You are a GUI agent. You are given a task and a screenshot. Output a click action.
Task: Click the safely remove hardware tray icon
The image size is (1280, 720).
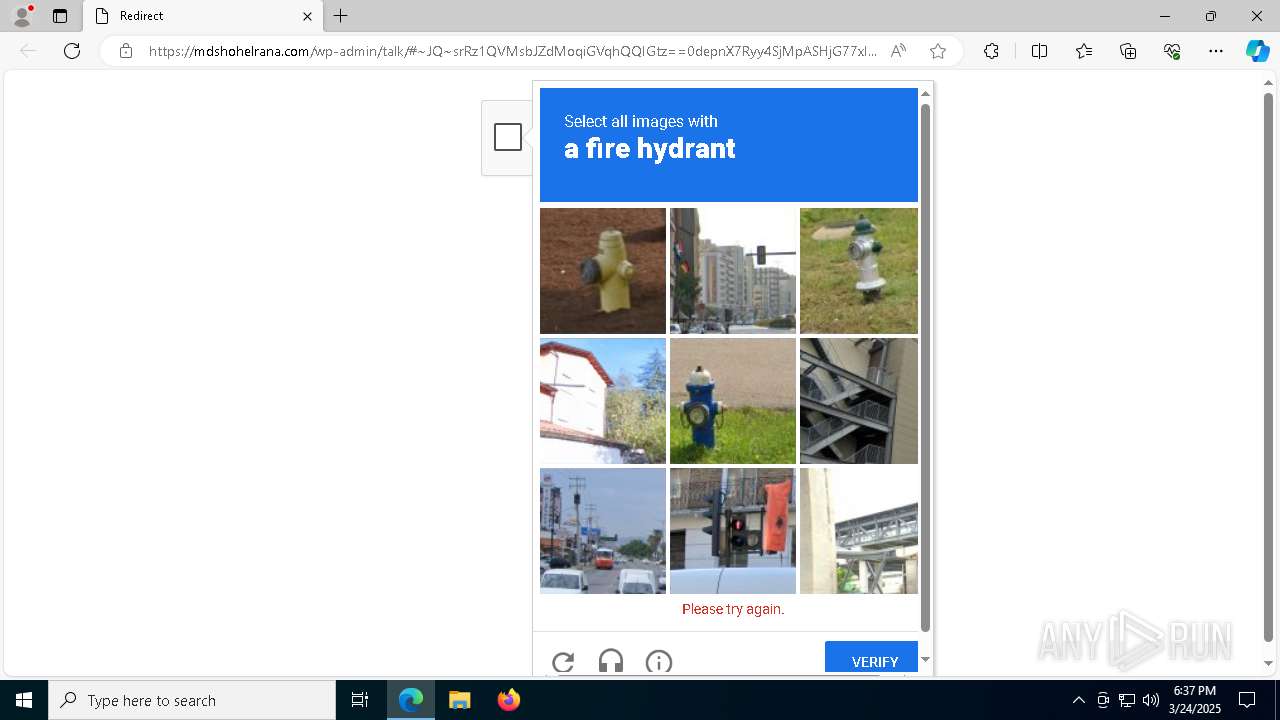[1103, 700]
